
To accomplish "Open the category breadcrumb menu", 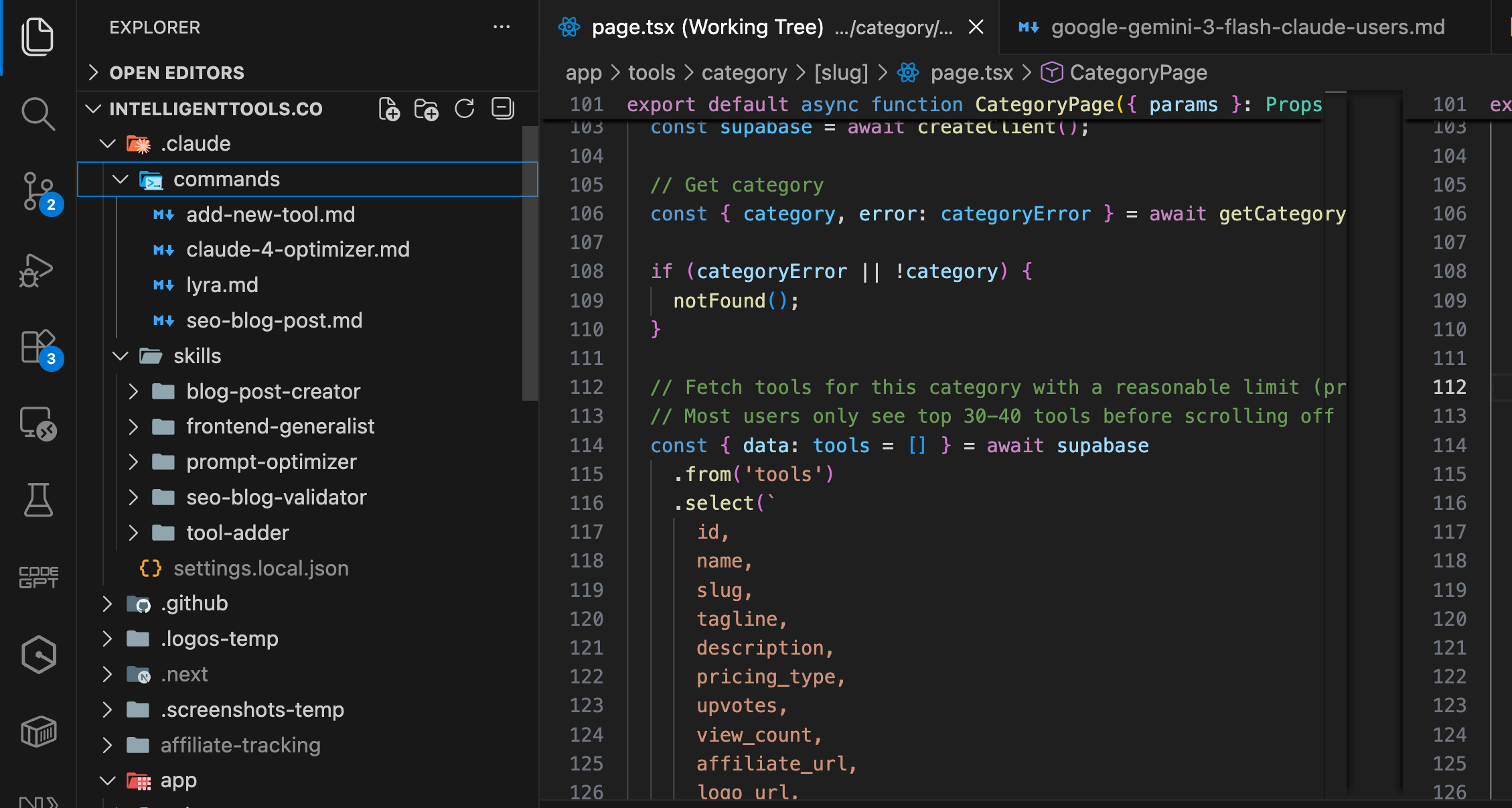I will point(744,72).
